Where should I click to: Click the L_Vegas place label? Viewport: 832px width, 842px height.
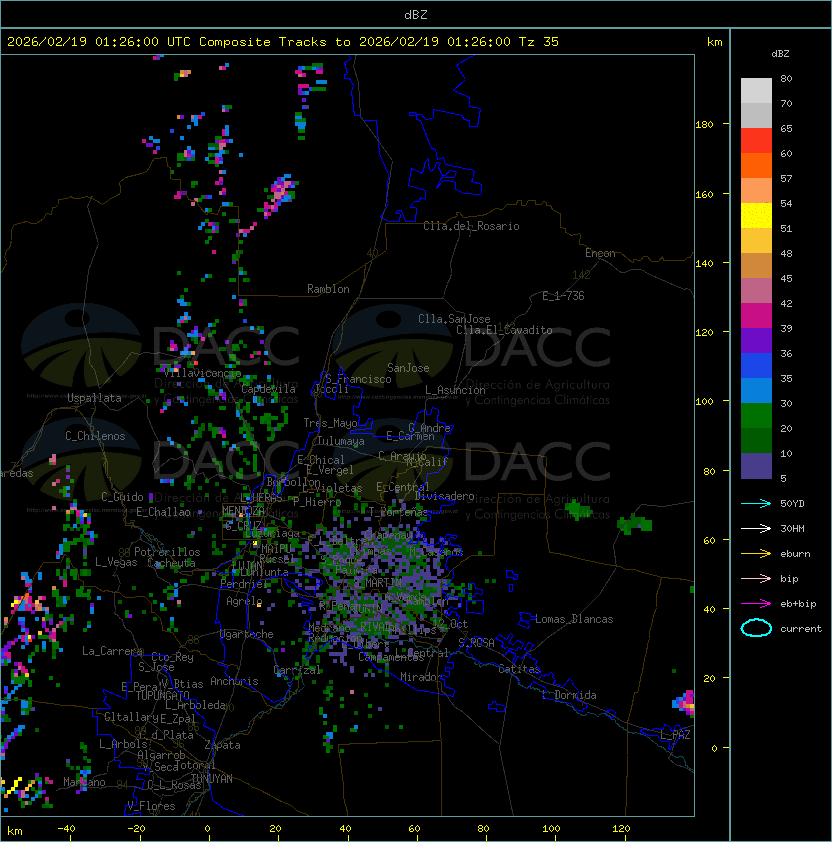116,562
